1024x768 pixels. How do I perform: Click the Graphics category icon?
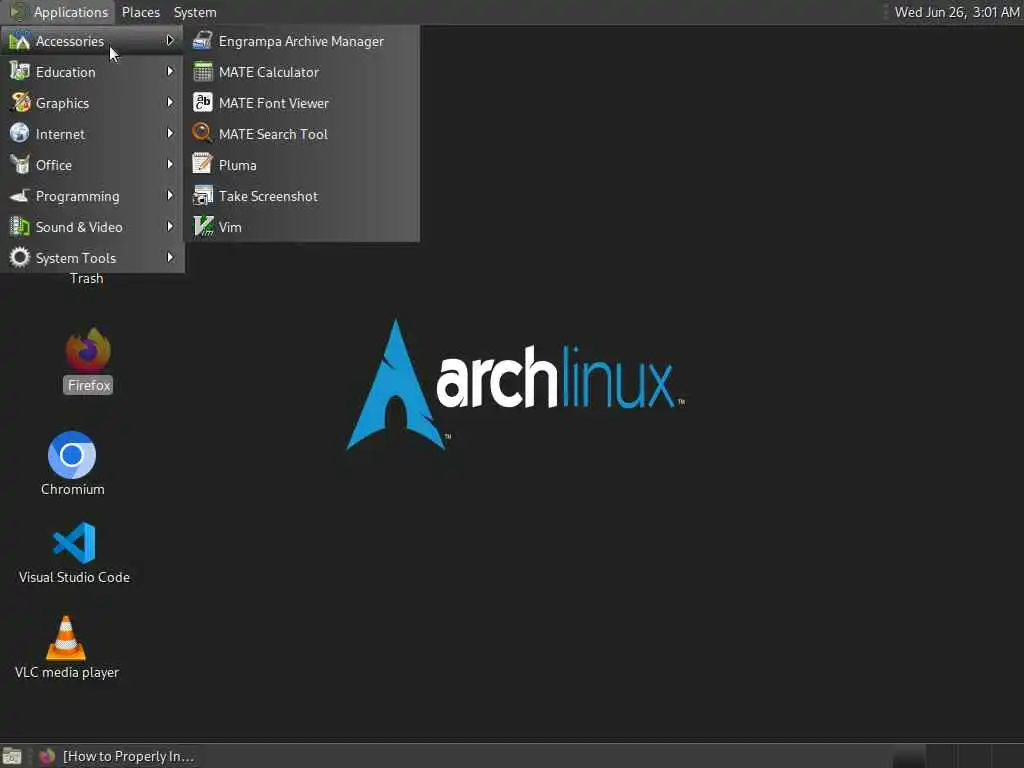click(x=20, y=103)
